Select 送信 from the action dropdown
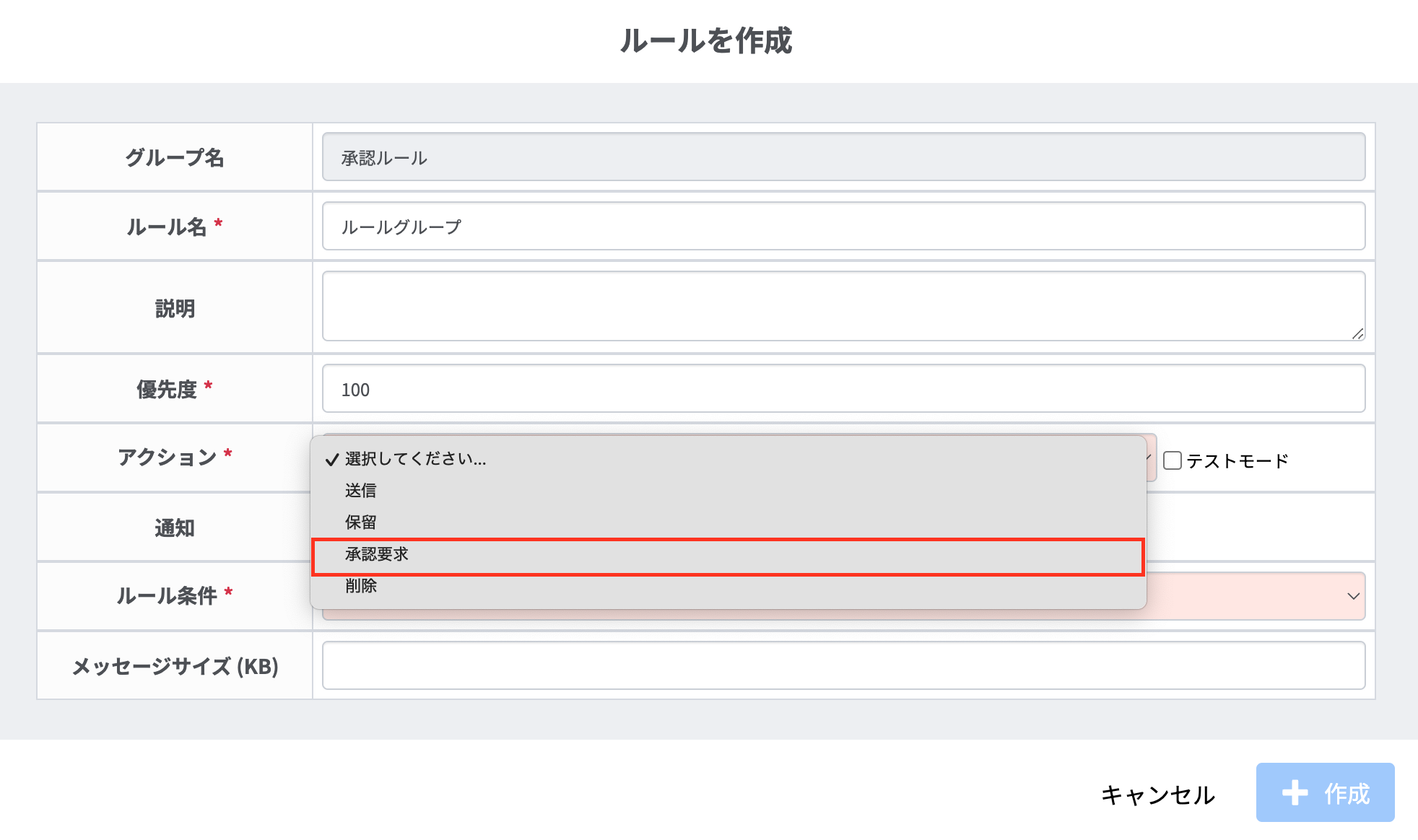The image size is (1418, 840). [x=728, y=491]
